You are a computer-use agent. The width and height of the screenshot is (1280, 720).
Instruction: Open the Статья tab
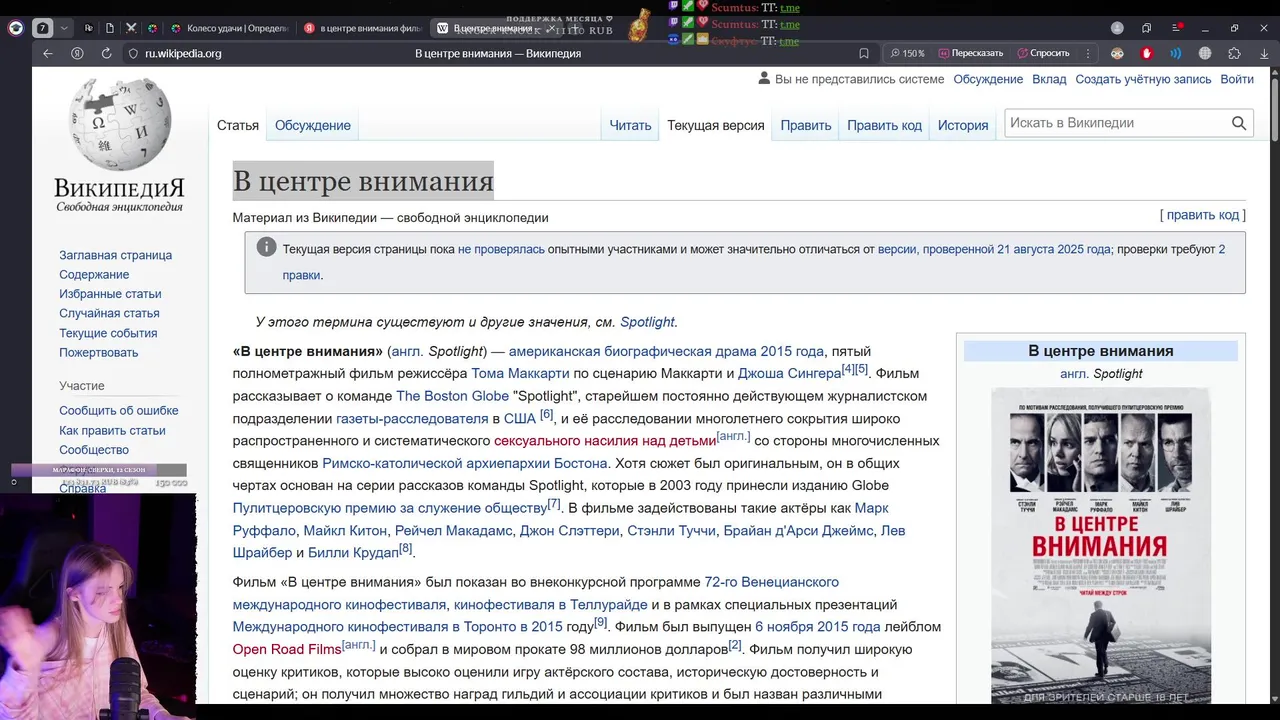[x=238, y=125]
